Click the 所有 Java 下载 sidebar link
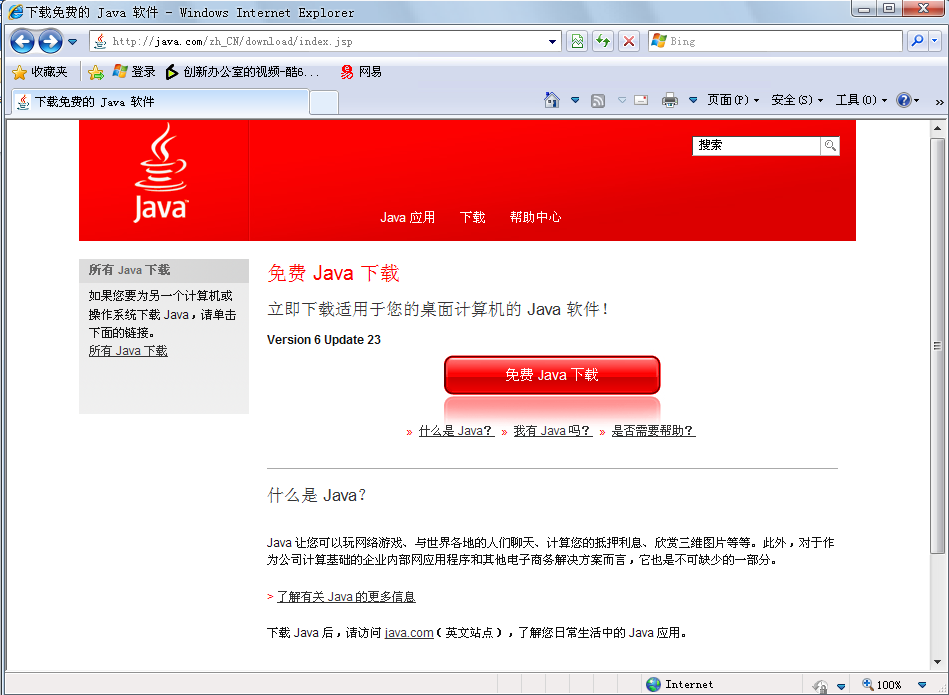 [128, 351]
